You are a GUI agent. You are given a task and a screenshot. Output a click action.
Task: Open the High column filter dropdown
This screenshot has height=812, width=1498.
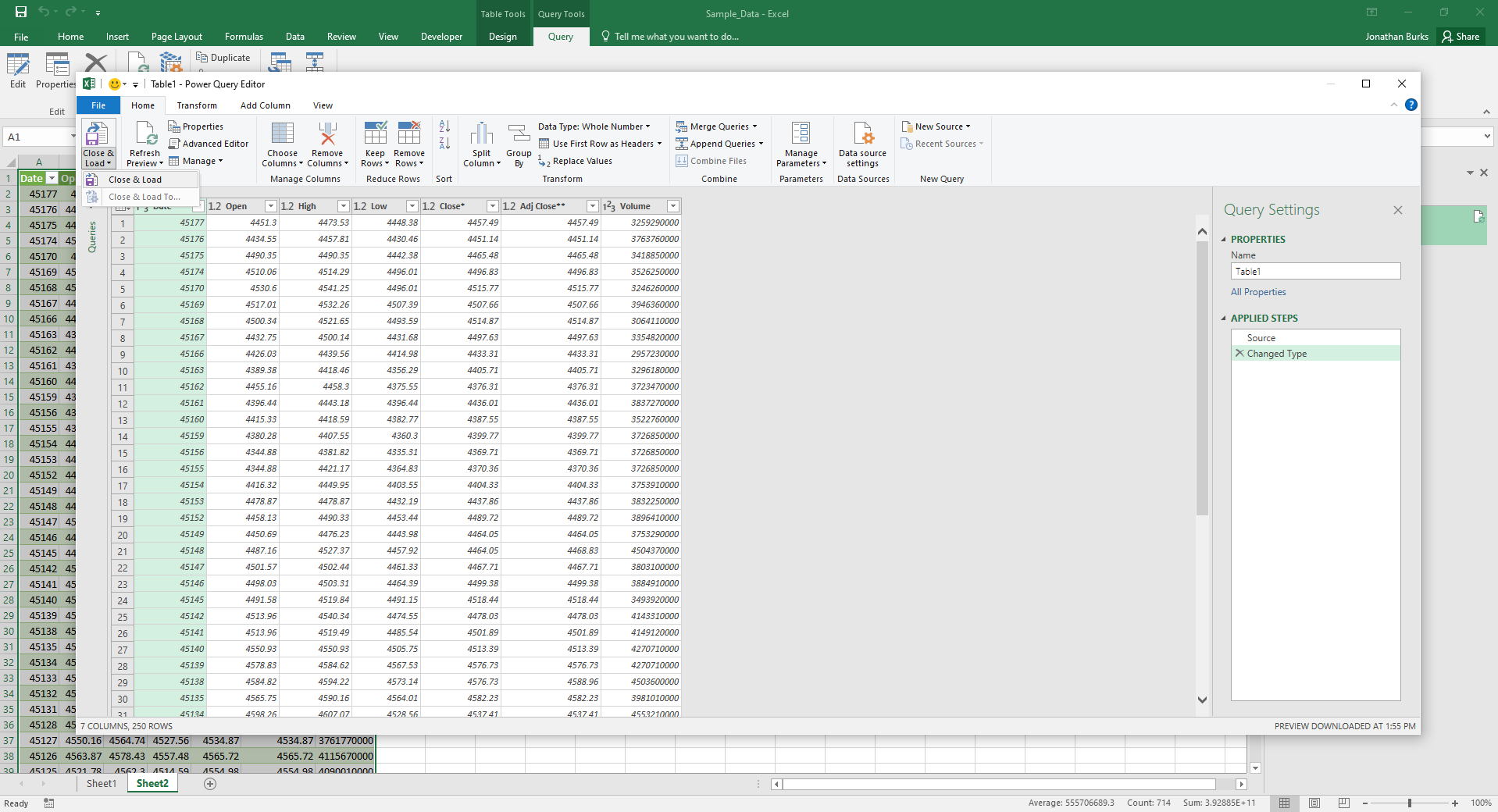pos(343,206)
